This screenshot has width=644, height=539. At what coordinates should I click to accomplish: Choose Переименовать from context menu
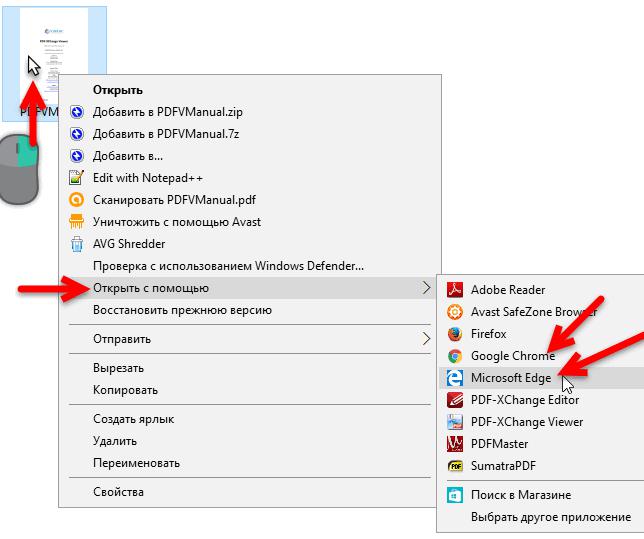[x=136, y=463]
